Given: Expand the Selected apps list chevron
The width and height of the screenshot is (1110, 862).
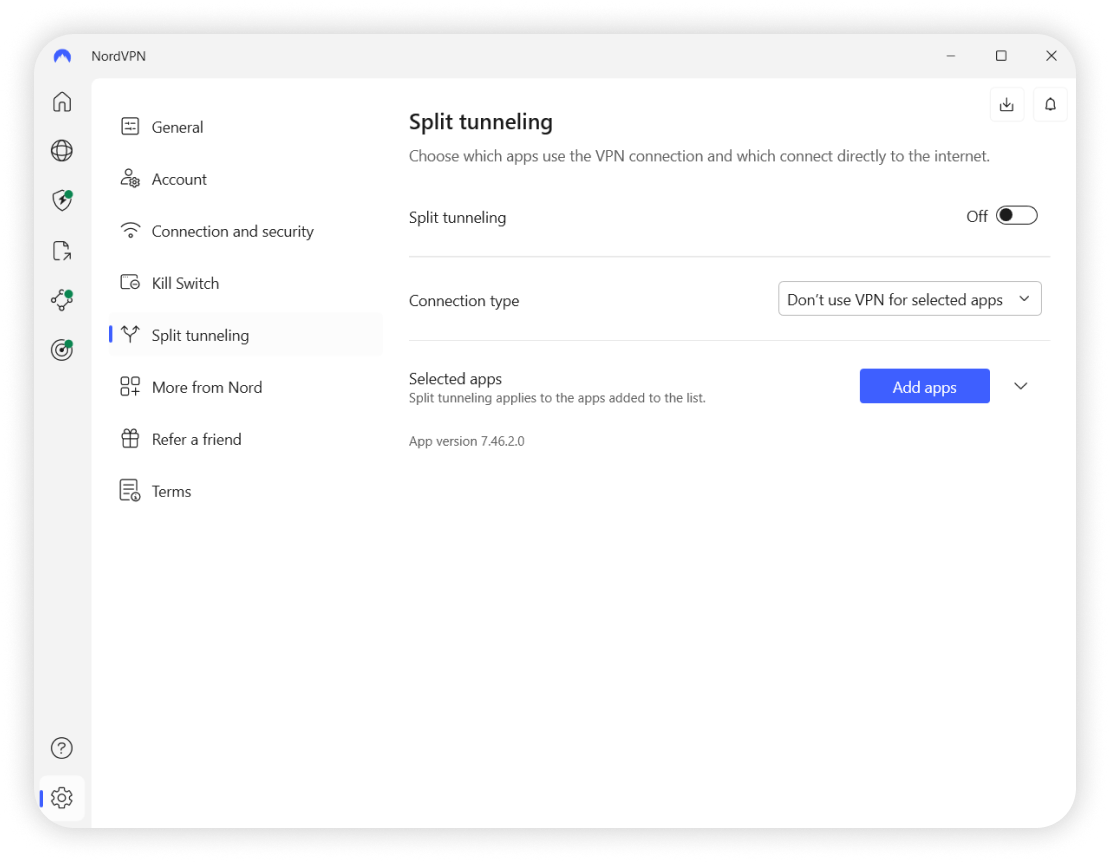Looking at the screenshot, I should (1020, 387).
